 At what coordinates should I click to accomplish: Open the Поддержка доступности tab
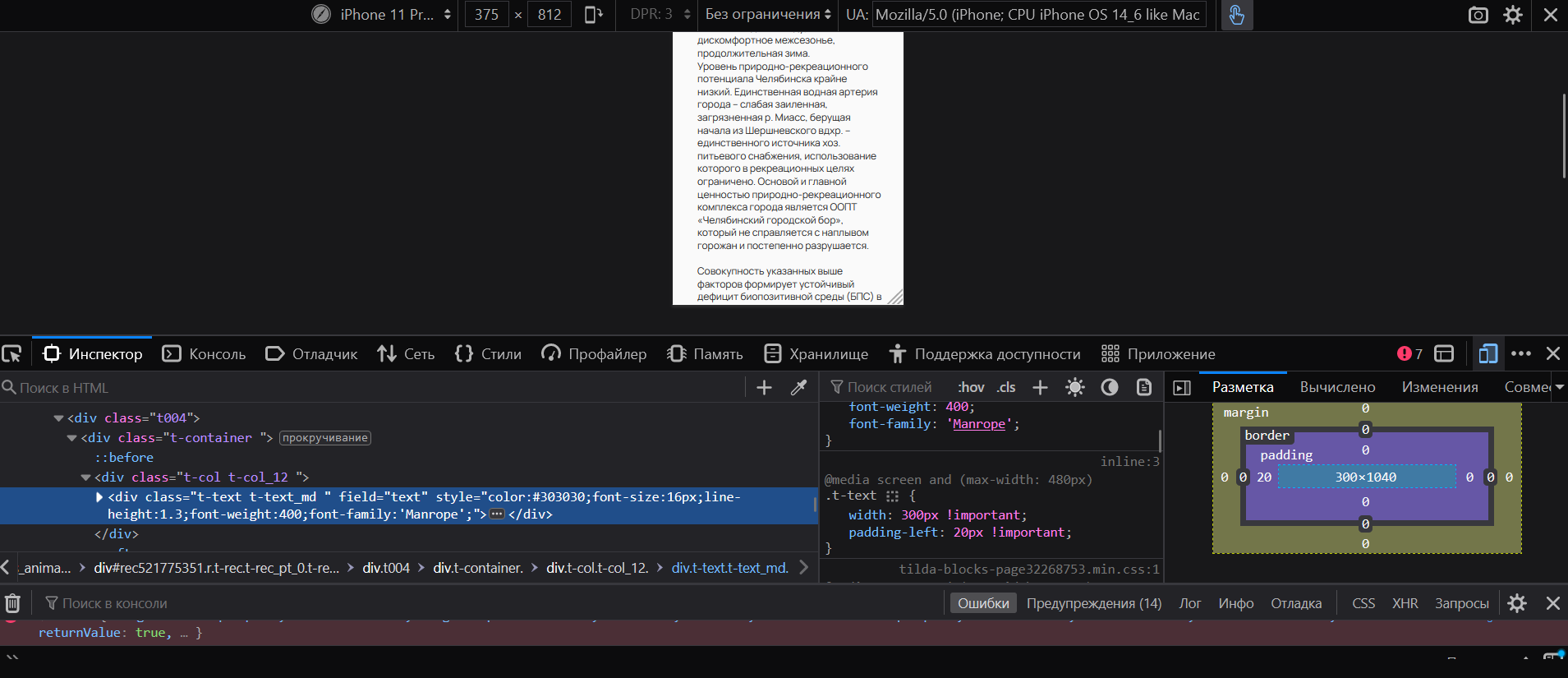(x=984, y=353)
